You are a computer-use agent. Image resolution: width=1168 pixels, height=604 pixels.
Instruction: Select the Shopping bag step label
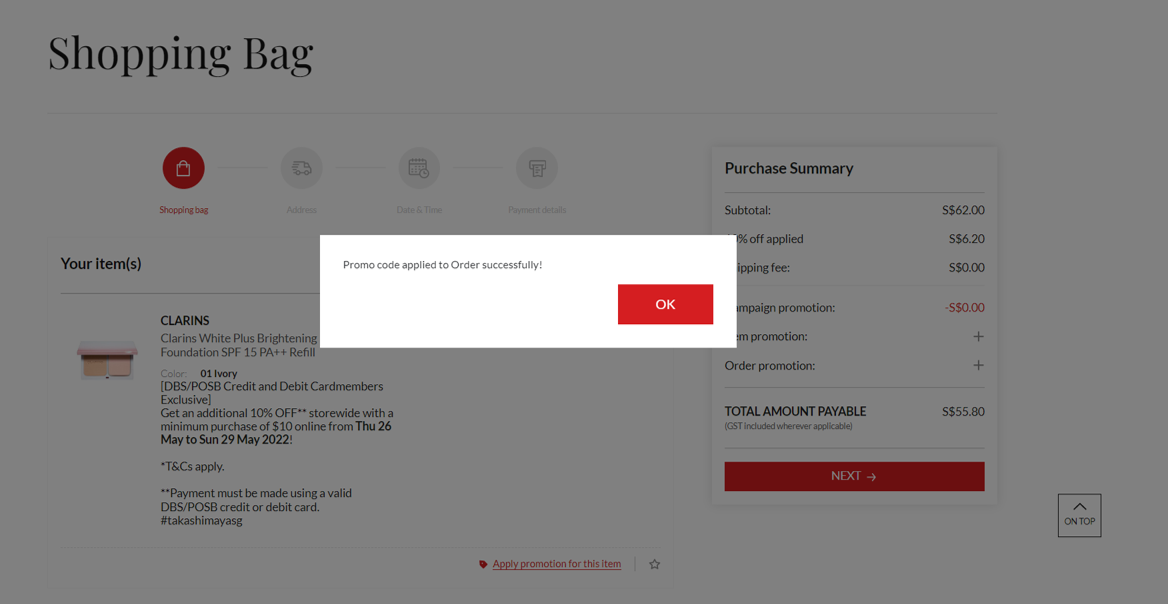(184, 210)
